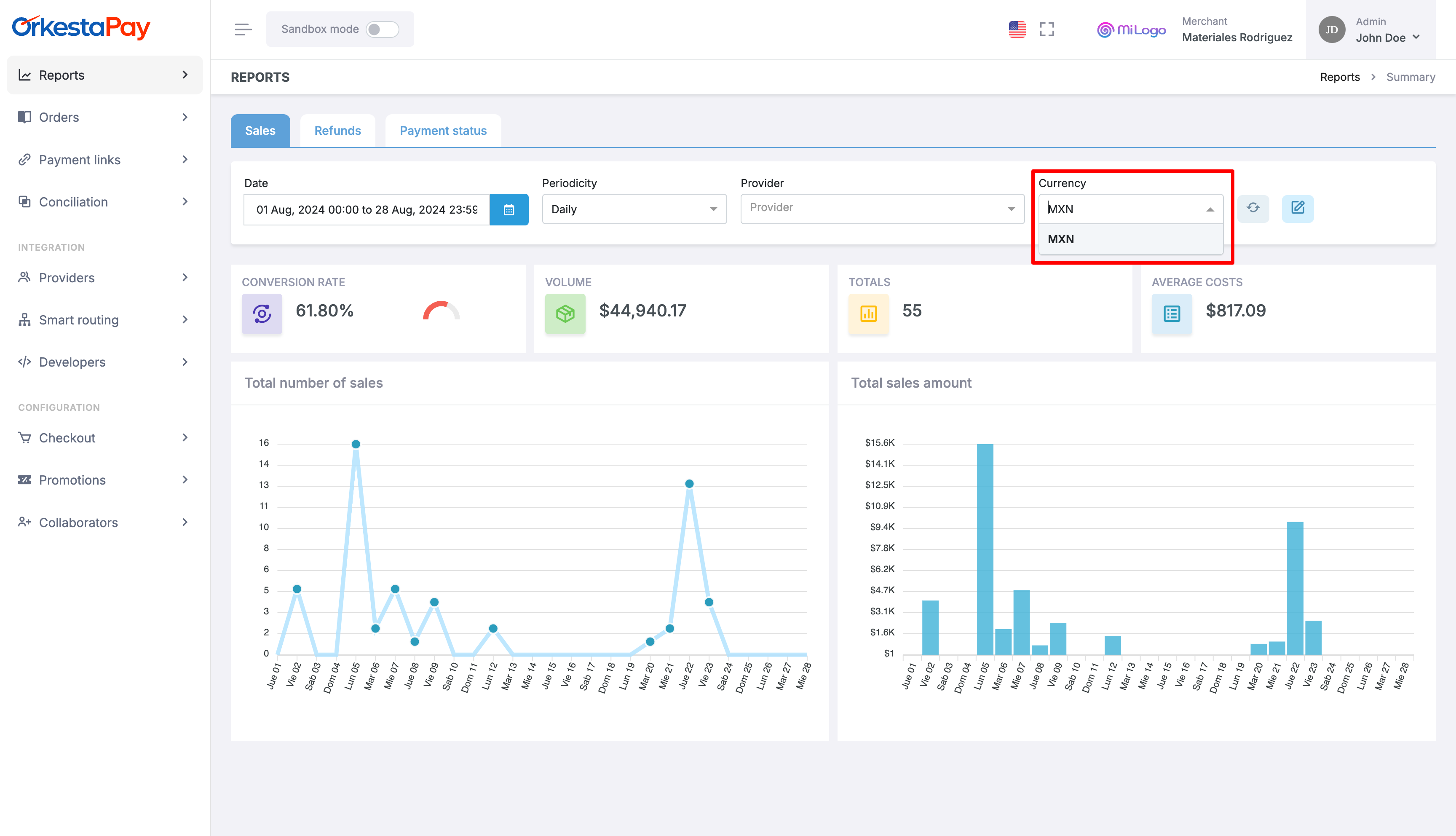Click the Jue 22 point on line chart
This screenshot has height=836, width=1456.
point(689,483)
